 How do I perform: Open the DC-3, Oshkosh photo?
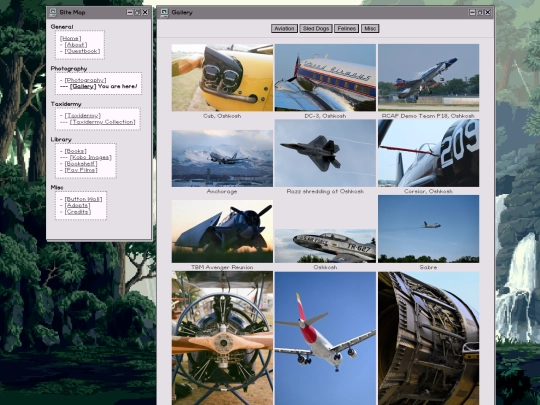click(x=325, y=77)
